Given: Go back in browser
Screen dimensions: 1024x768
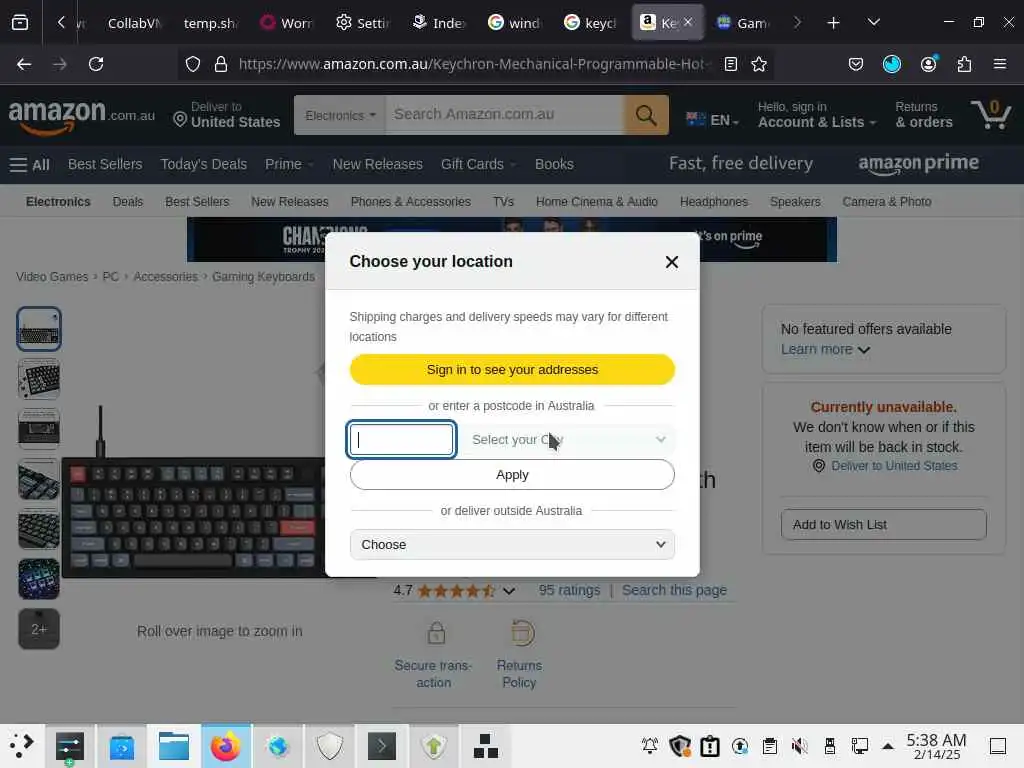Looking at the screenshot, I should coord(24,64).
